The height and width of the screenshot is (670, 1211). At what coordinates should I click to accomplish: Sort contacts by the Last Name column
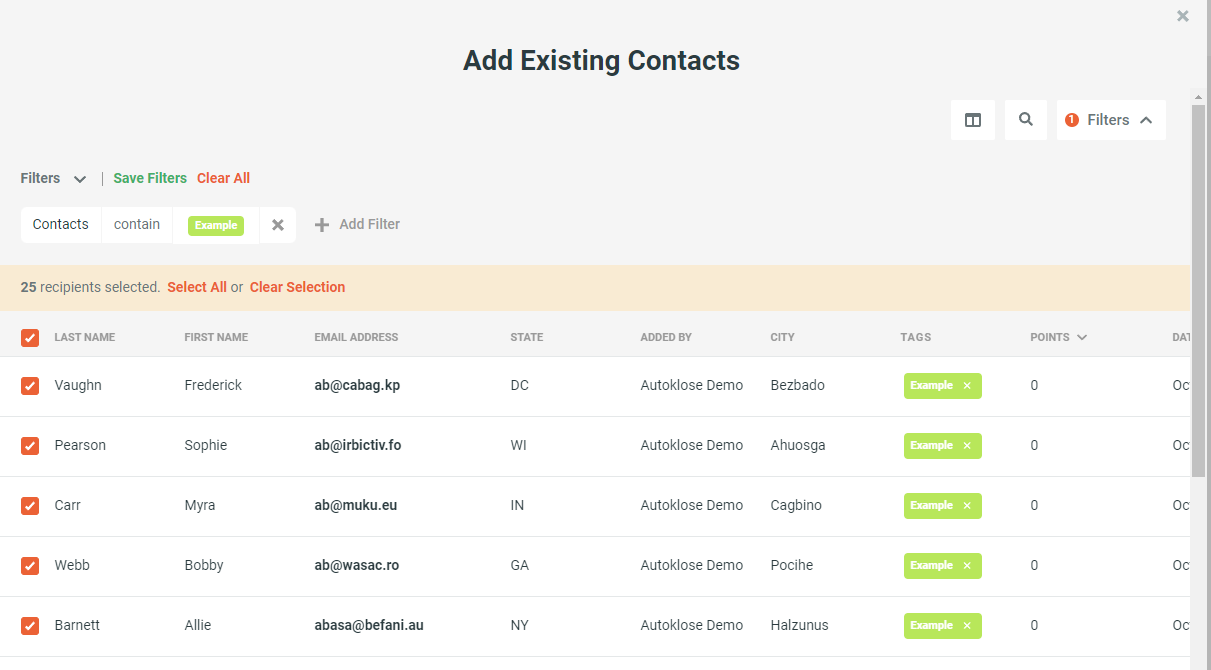(x=84, y=337)
